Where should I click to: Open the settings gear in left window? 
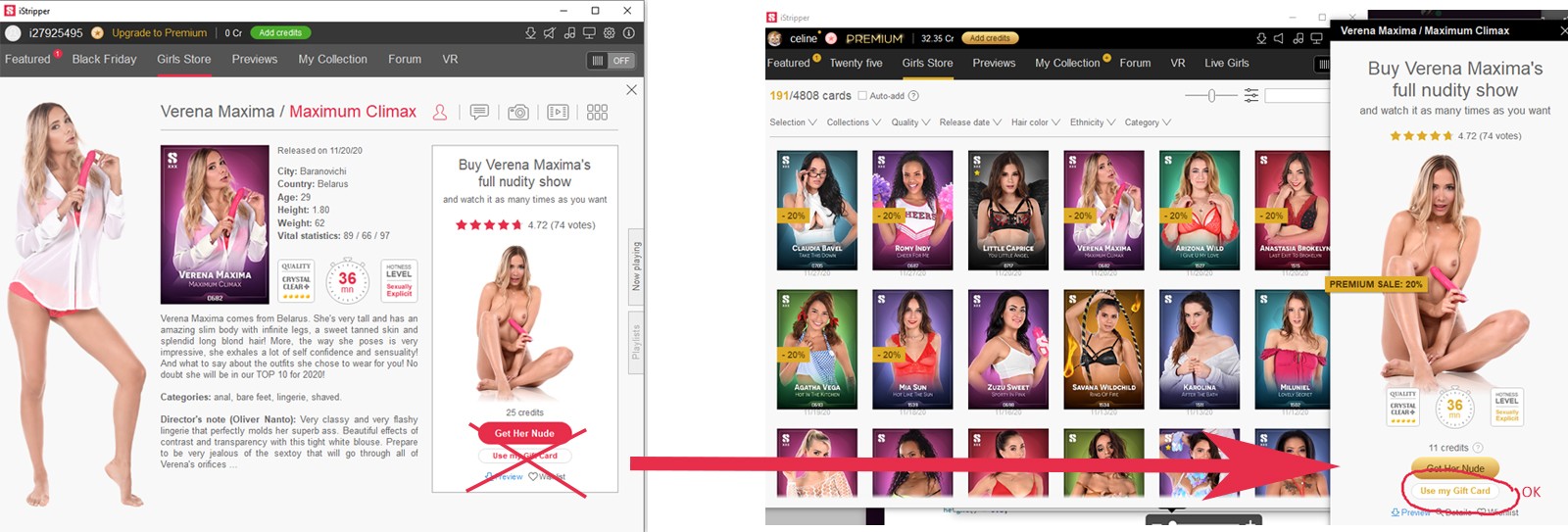tap(609, 33)
